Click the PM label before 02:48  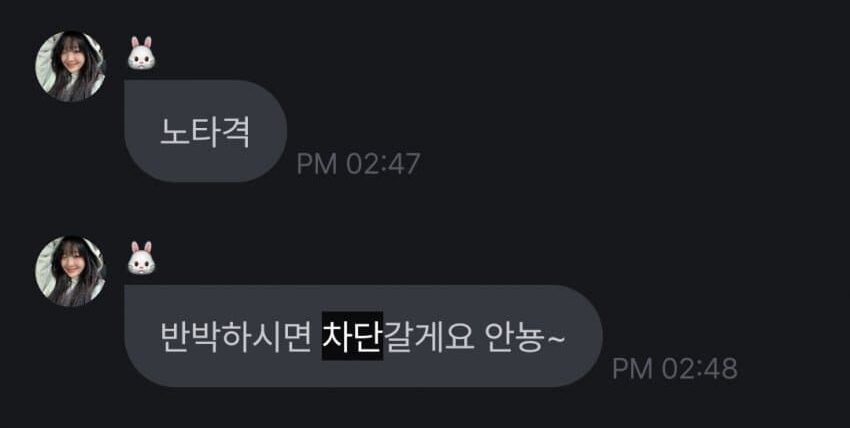click(x=633, y=369)
